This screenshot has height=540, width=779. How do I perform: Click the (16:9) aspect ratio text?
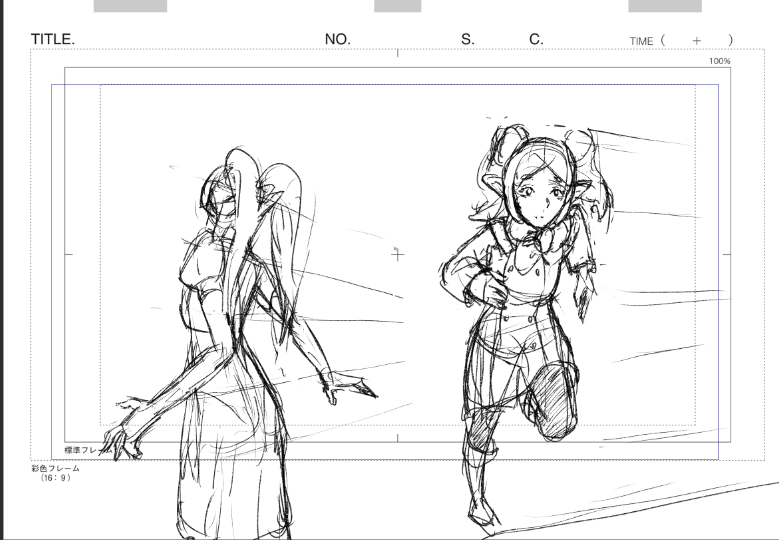click(x=55, y=477)
